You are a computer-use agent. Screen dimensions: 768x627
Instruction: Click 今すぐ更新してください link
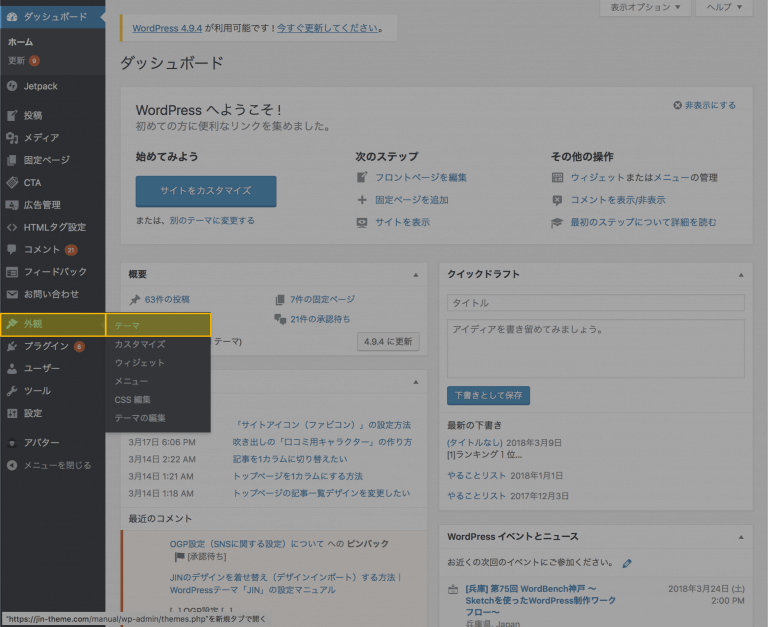[328, 28]
